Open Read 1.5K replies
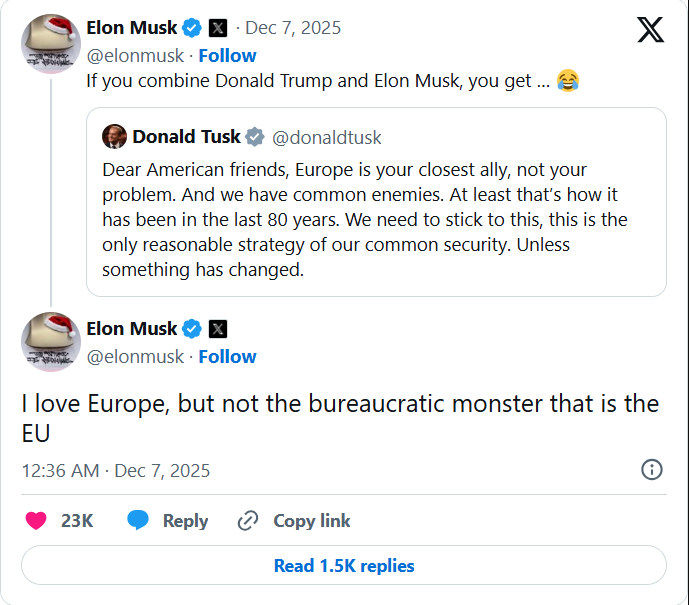Image resolution: width=689 pixels, height=605 pixels. (x=344, y=565)
